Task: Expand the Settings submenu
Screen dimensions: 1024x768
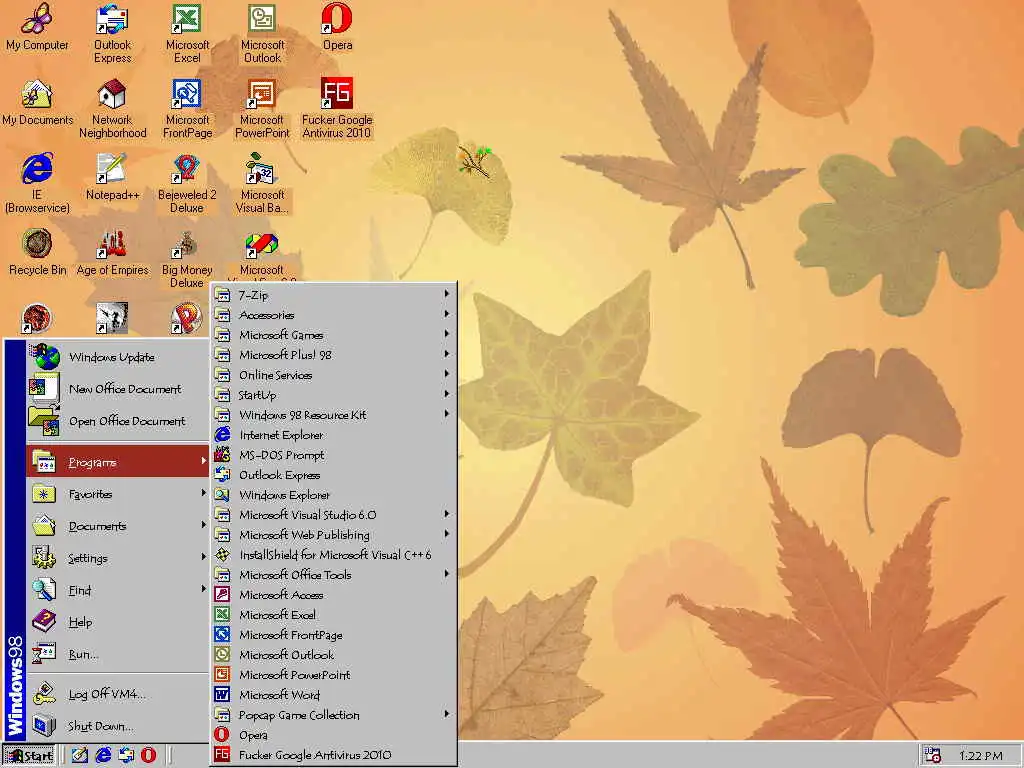Action: coord(118,558)
